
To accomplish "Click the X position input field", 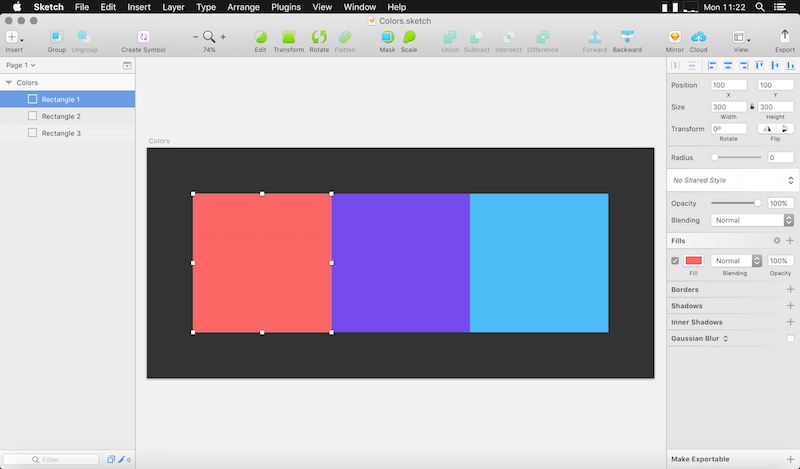I will click(728, 85).
